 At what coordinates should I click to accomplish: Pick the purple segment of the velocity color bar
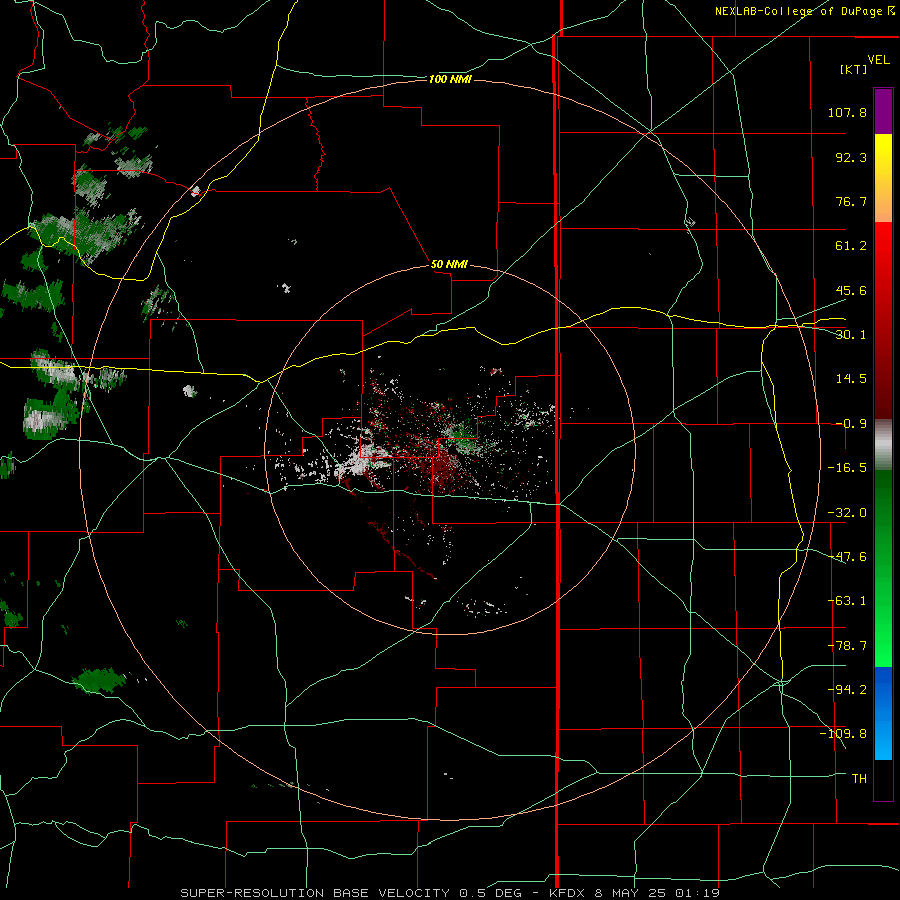(883, 112)
